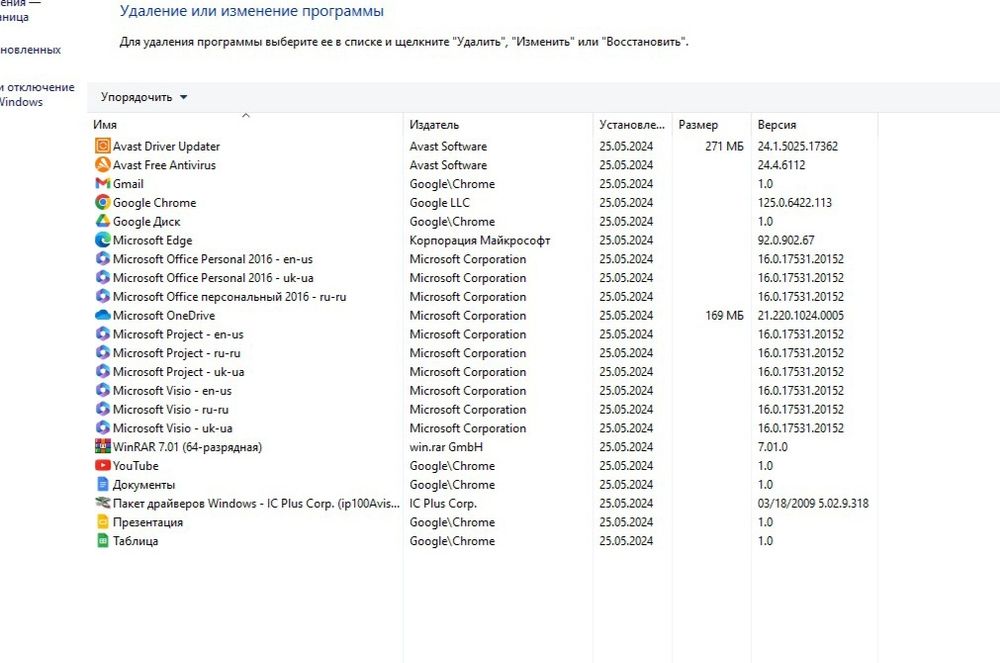Click the Microsoft Edge icon
1000x663 pixels.
102,240
